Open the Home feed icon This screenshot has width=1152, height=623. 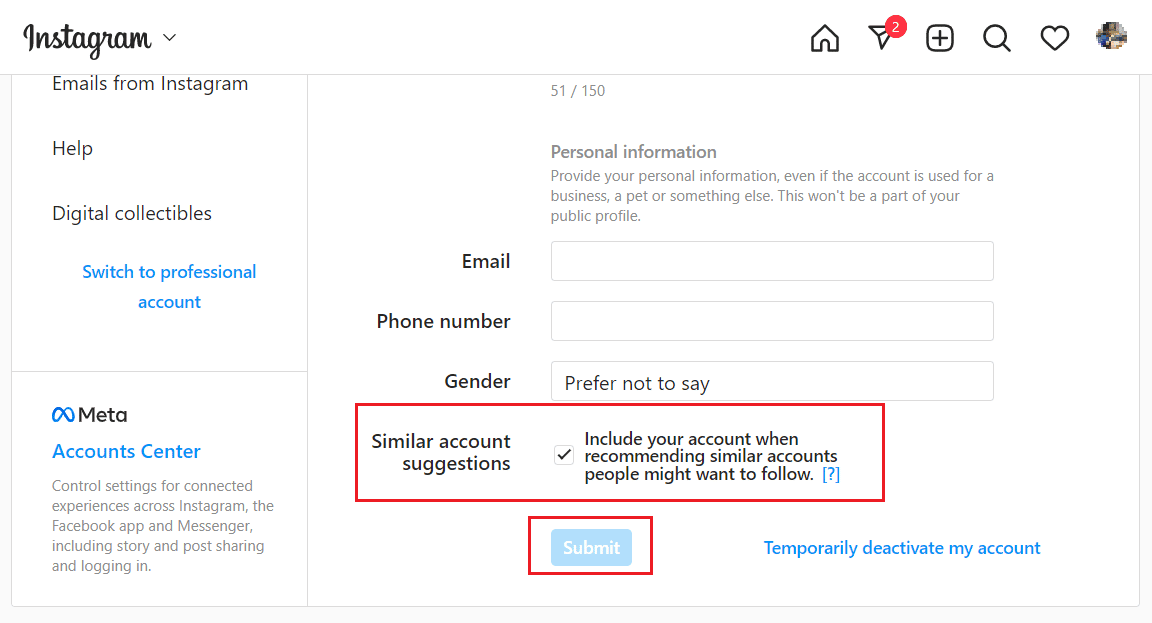824,37
